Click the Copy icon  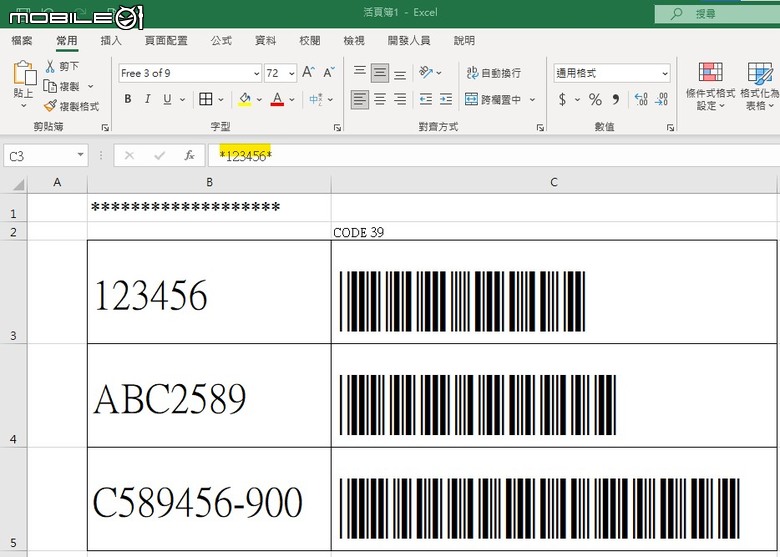pos(50,86)
